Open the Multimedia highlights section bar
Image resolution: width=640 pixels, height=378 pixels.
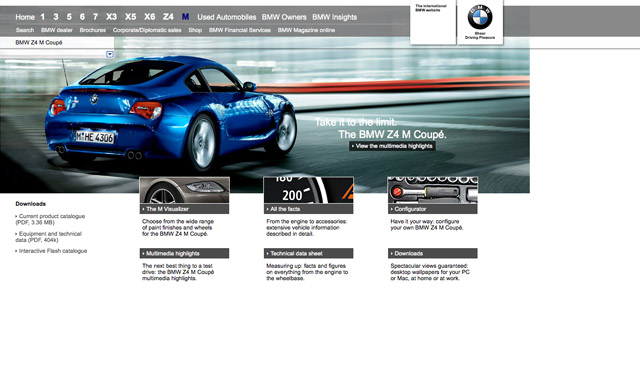[x=184, y=253]
